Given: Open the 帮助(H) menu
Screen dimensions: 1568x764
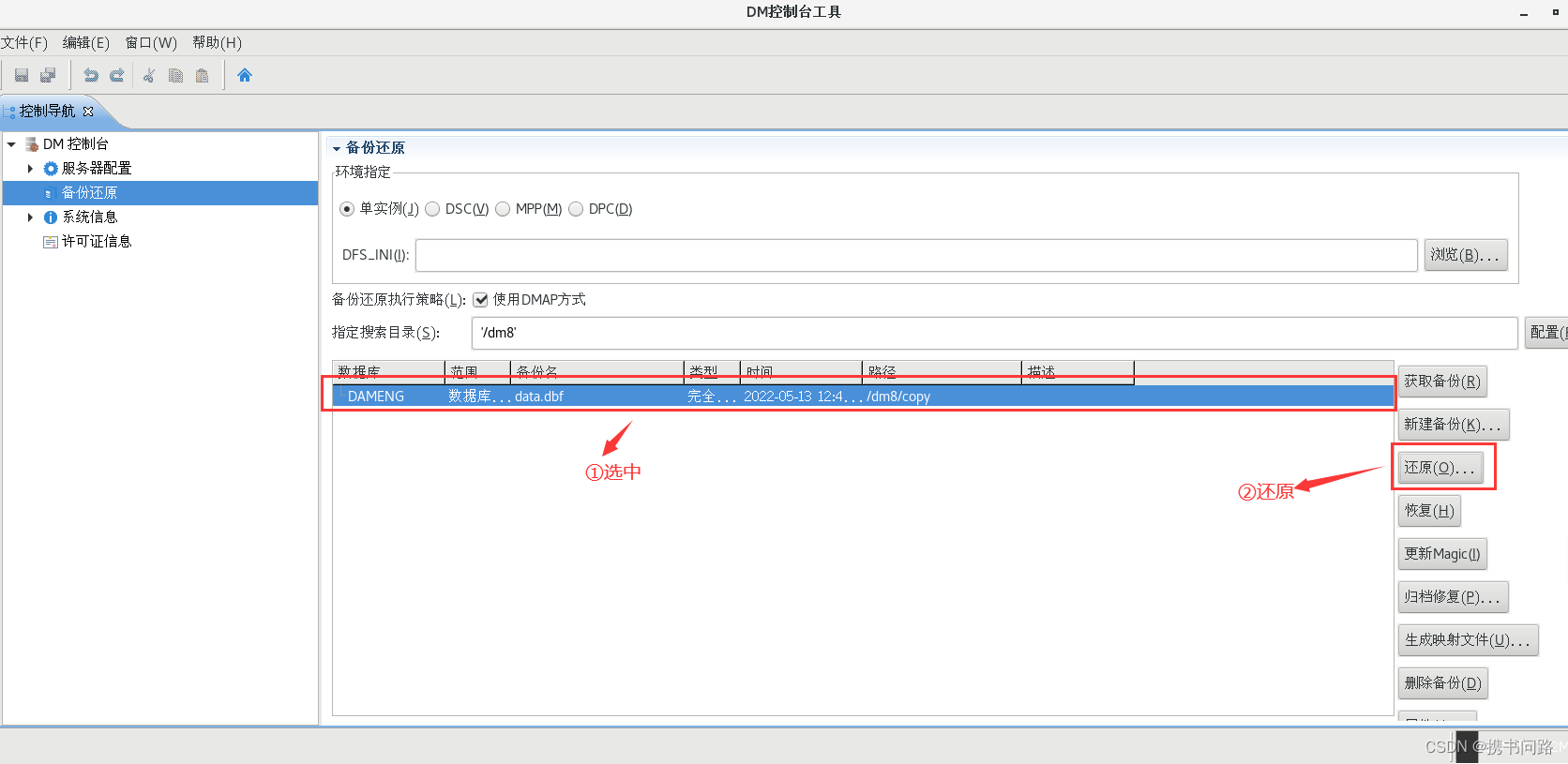Looking at the screenshot, I should pos(217,43).
